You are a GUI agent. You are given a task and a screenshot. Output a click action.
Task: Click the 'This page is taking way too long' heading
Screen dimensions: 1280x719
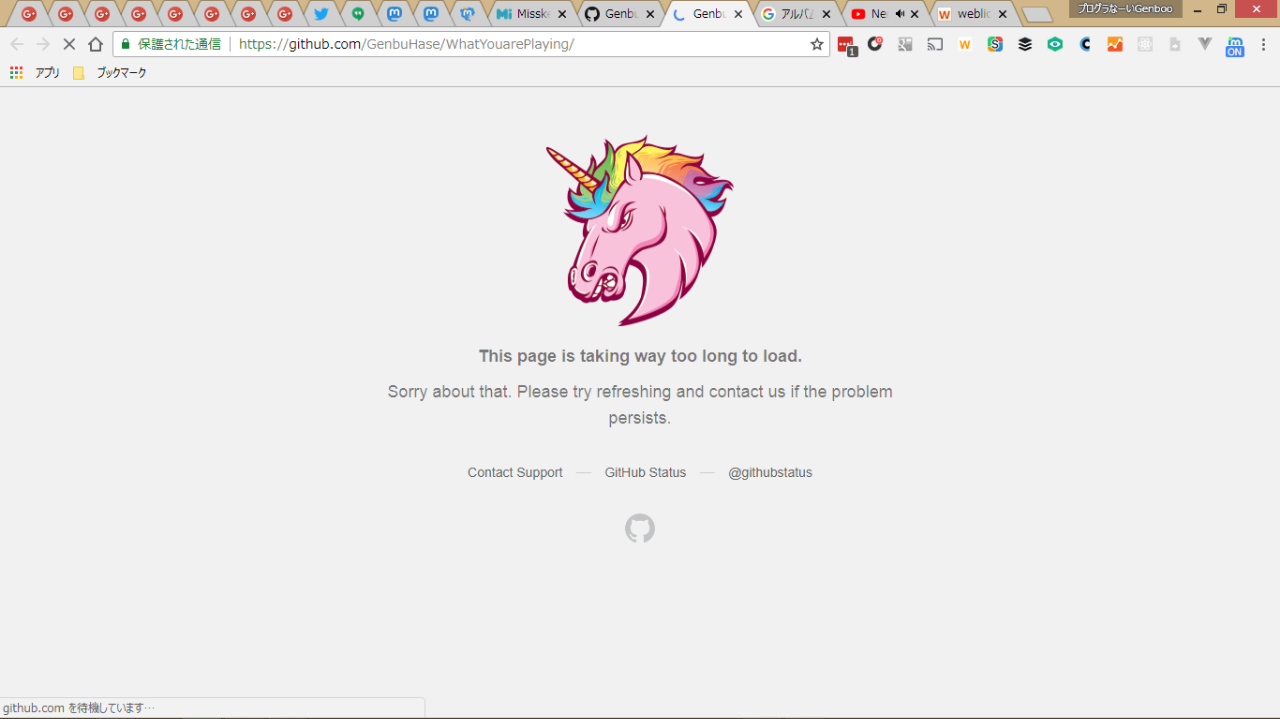640,356
